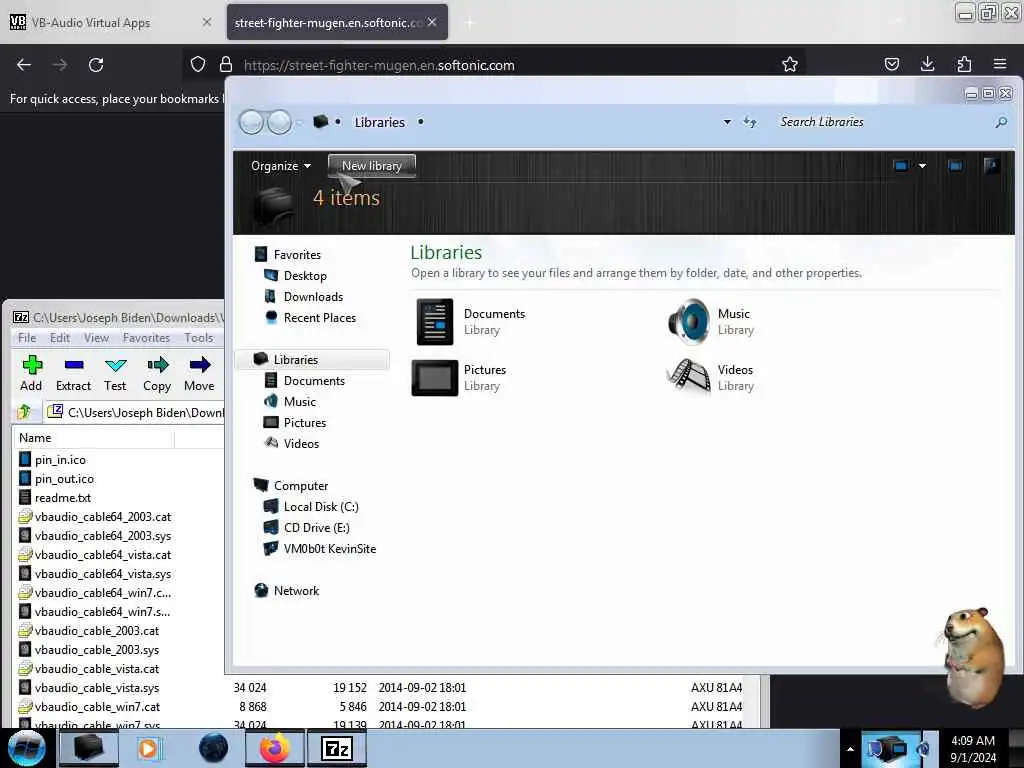The height and width of the screenshot is (768, 1024).
Task: Click the 7-Zip Test button
Action: (115, 374)
